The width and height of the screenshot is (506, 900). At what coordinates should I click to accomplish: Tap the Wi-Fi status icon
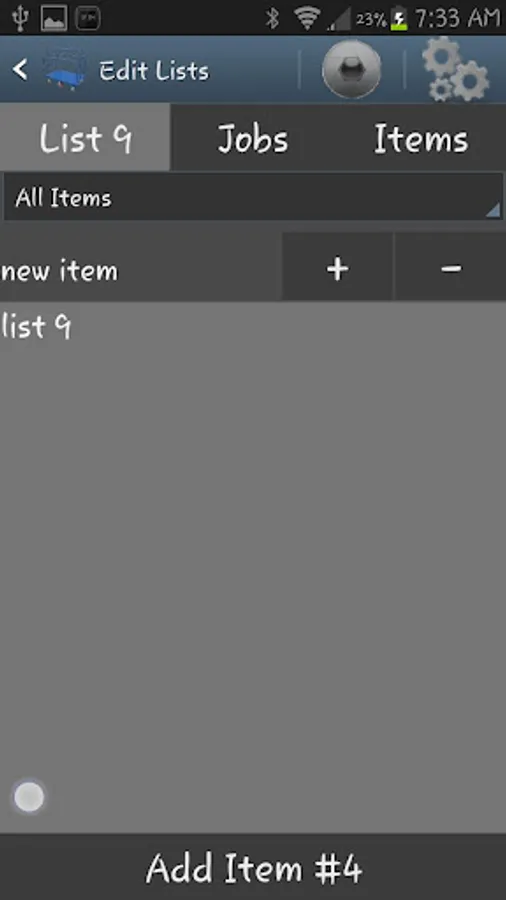[308, 19]
